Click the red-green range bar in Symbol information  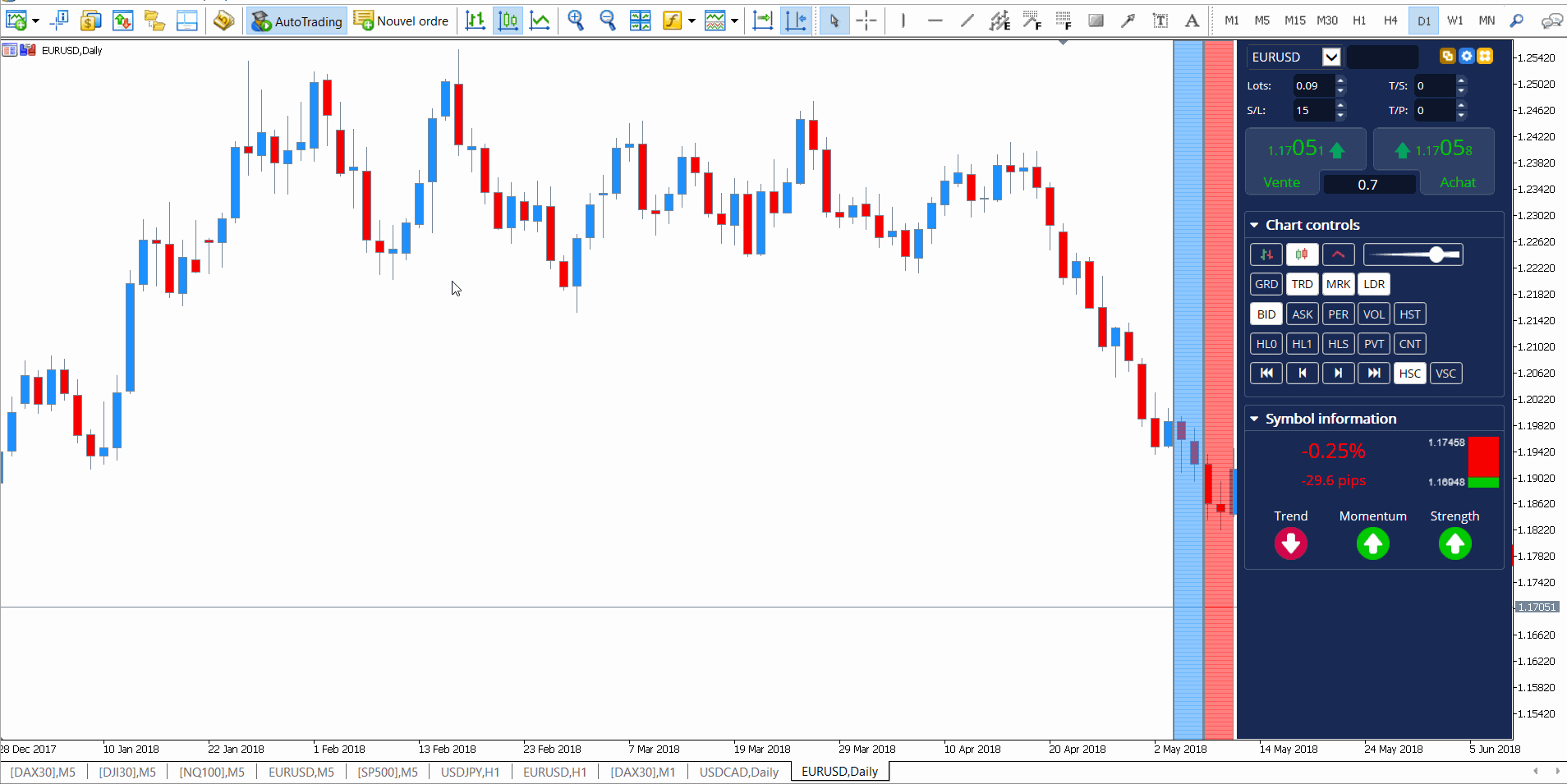point(1483,462)
